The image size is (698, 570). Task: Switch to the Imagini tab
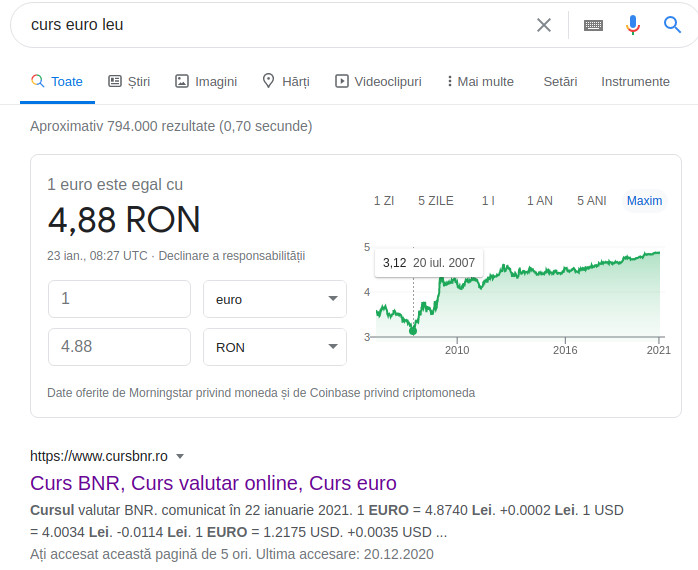click(206, 81)
